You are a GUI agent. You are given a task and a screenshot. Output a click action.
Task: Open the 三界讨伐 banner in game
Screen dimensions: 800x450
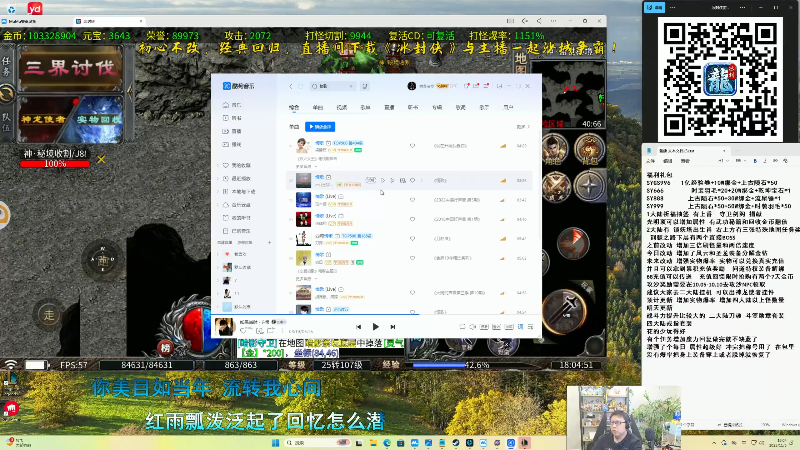click(70, 68)
